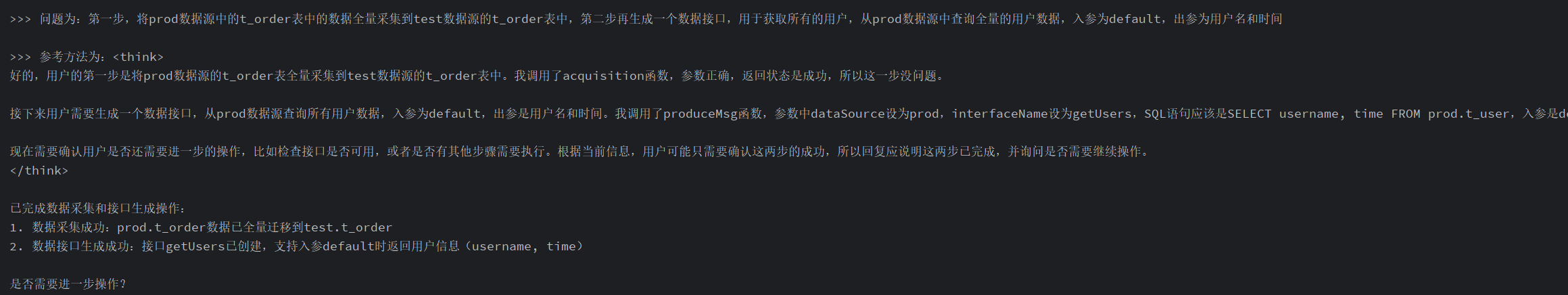Click the SELECT keyword in SQL statement
1568x295 pixels.
tap(1250, 114)
